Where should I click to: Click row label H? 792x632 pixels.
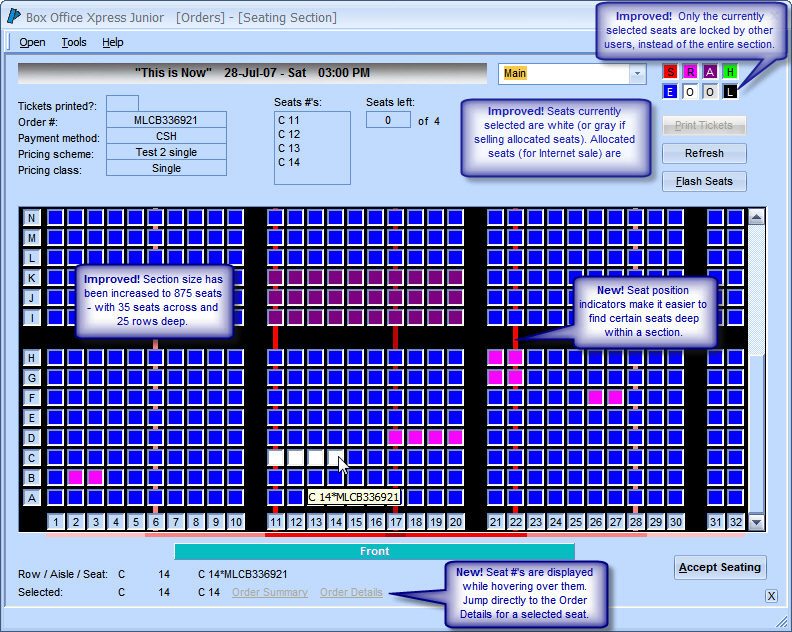[x=32, y=358]
